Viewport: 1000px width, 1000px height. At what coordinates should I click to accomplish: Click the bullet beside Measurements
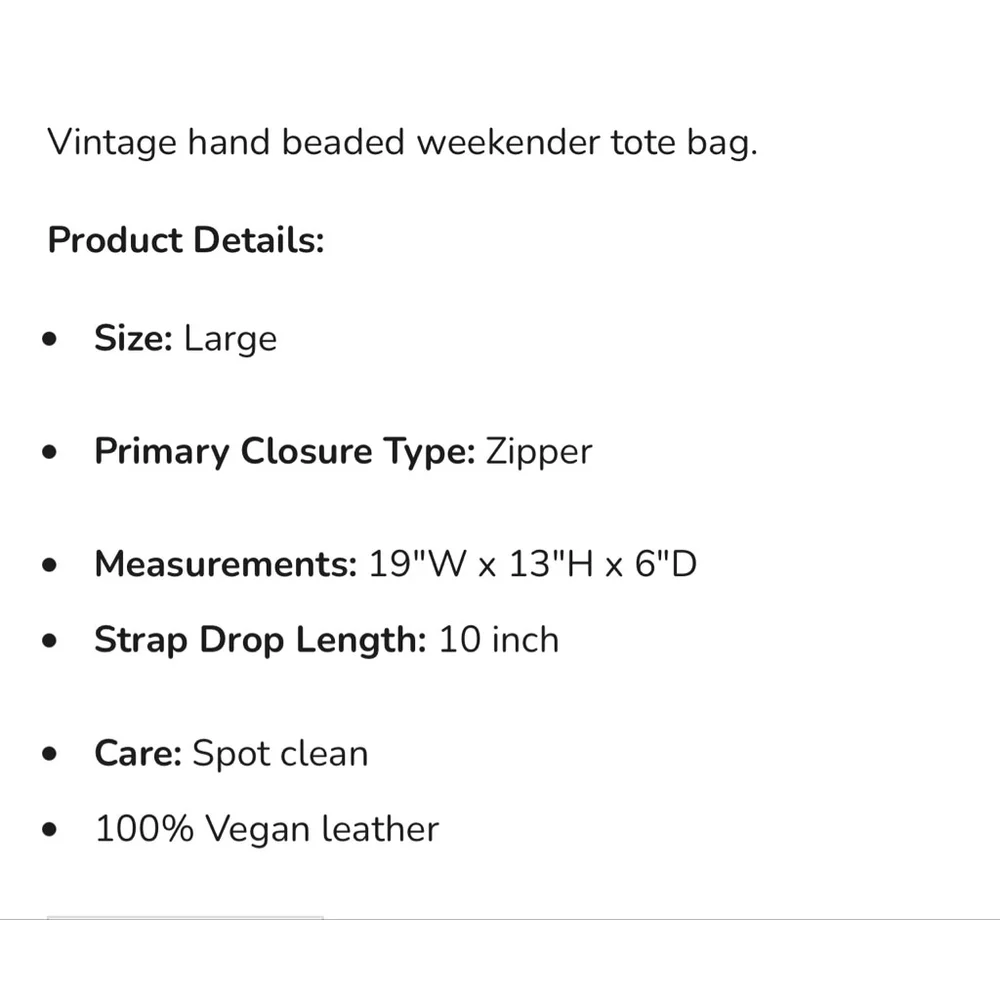pos(50,565)
